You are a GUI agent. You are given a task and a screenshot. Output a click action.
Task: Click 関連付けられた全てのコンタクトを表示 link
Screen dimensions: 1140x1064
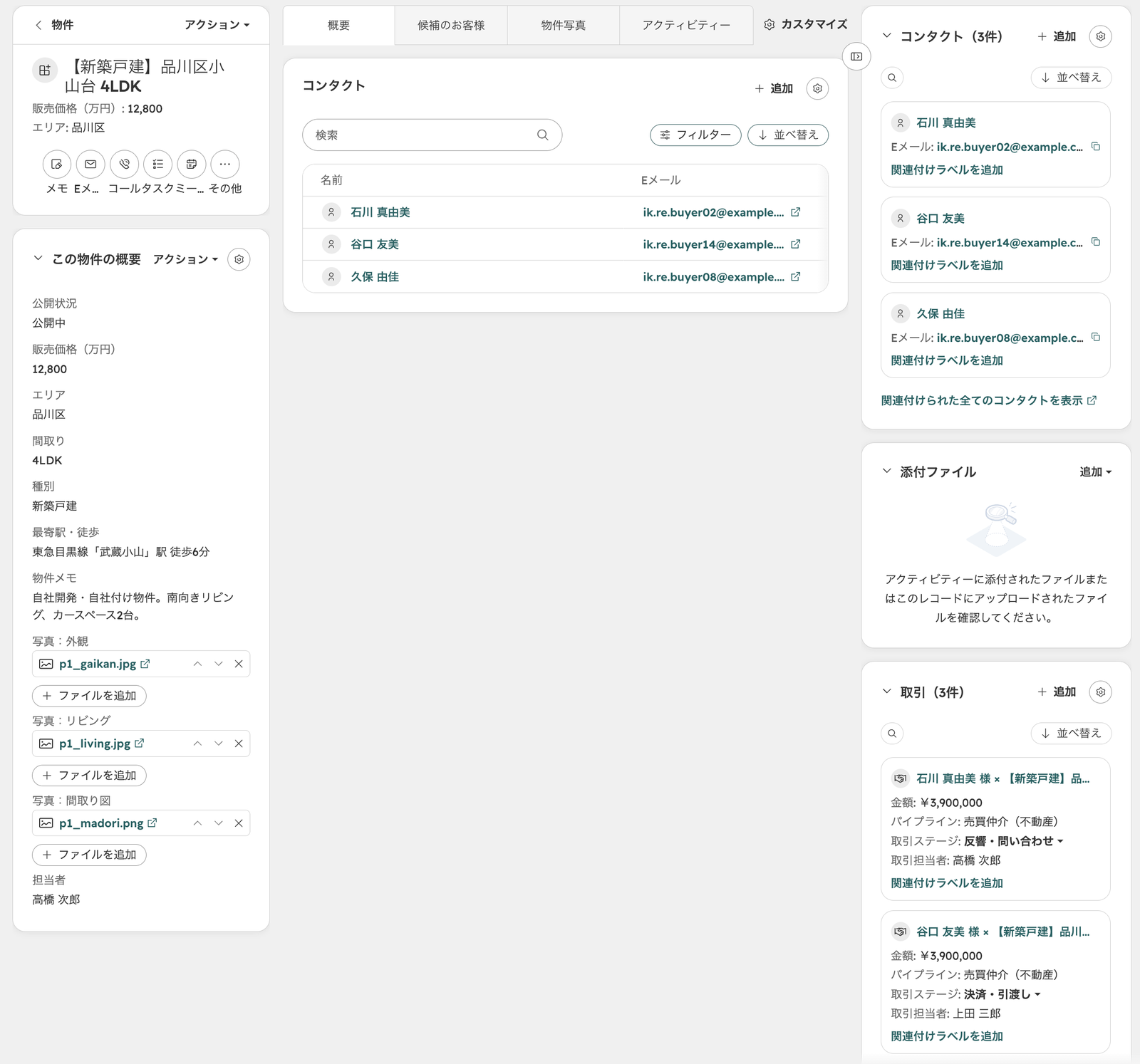click(x=989, y=400)
